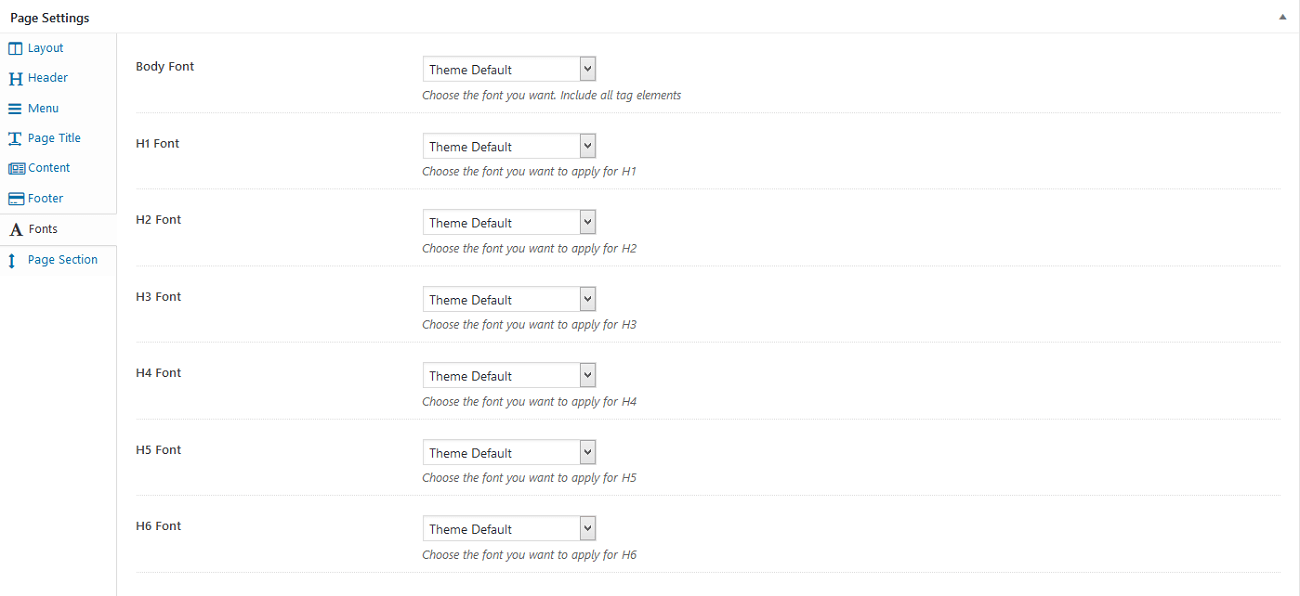
Task: Open the H4 Font dropdown
Action: click(509, 375)
